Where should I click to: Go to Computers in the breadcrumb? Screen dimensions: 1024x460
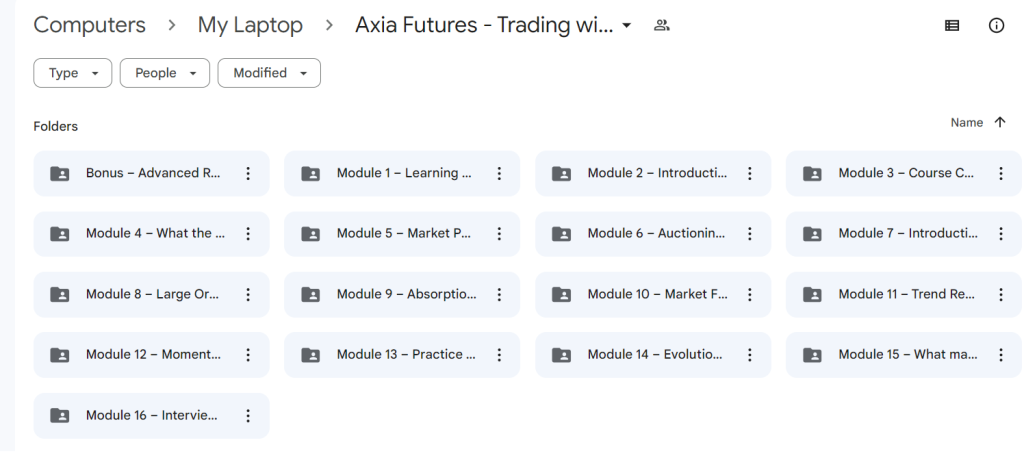[89, 25]
